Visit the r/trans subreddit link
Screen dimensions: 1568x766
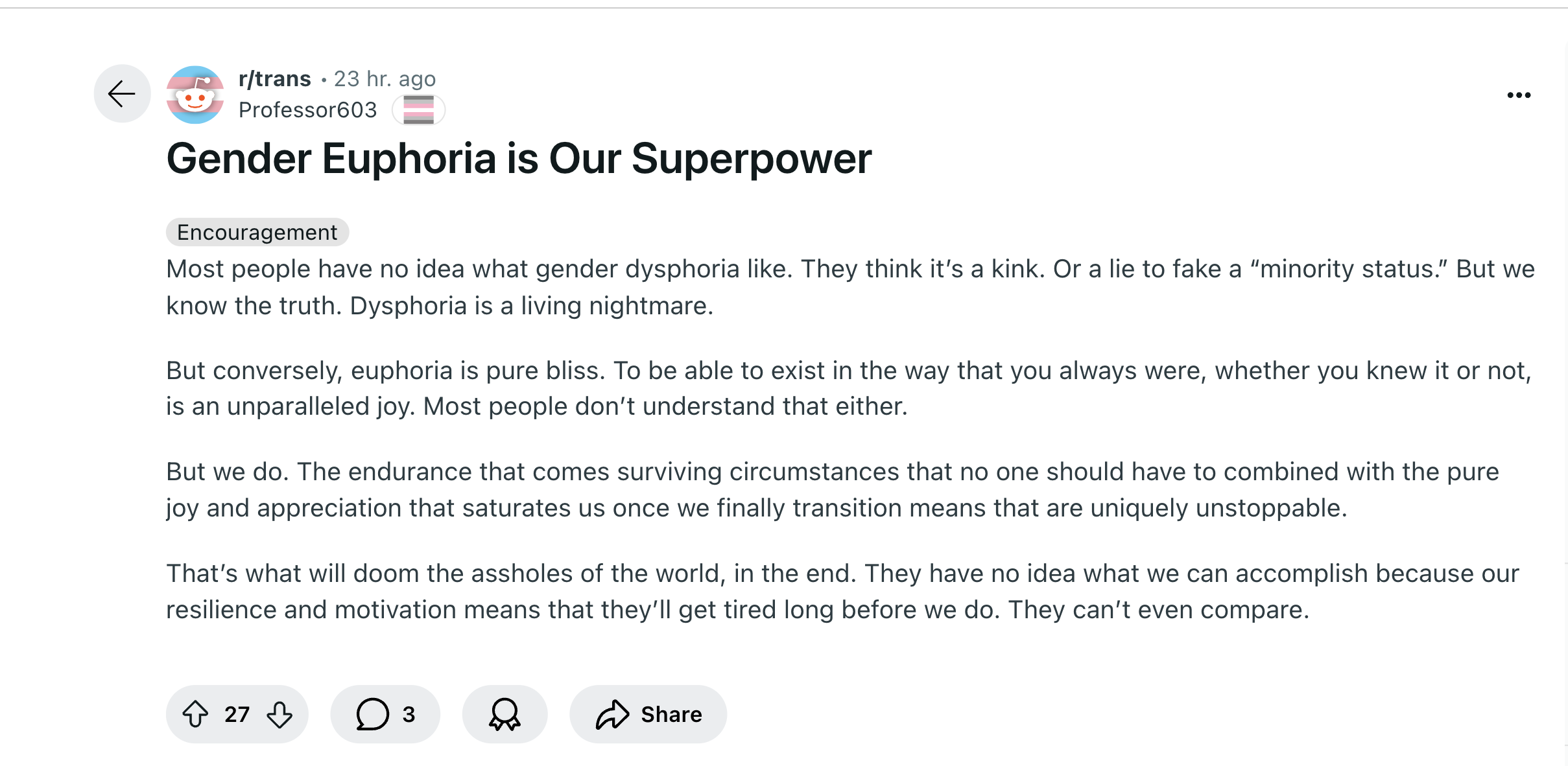tap(275, 78)
